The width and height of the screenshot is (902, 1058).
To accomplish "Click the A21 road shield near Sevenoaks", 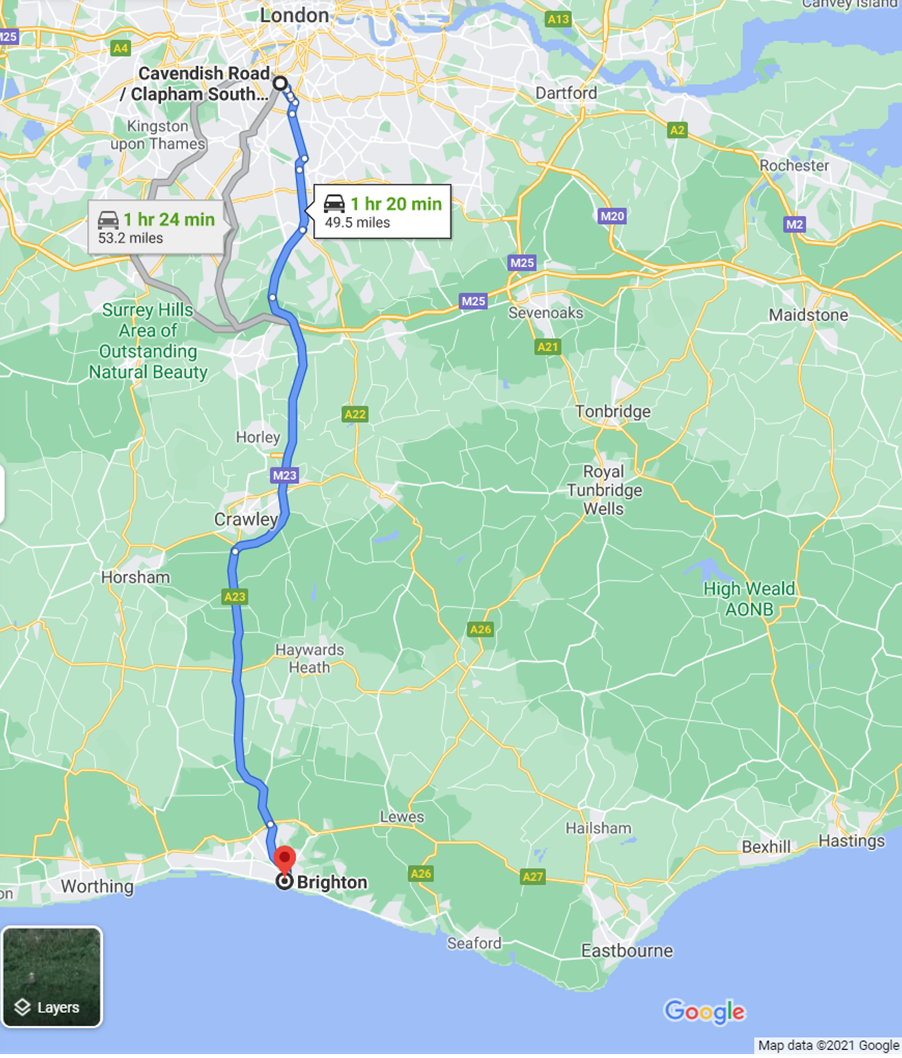I will tap(548, 347).
